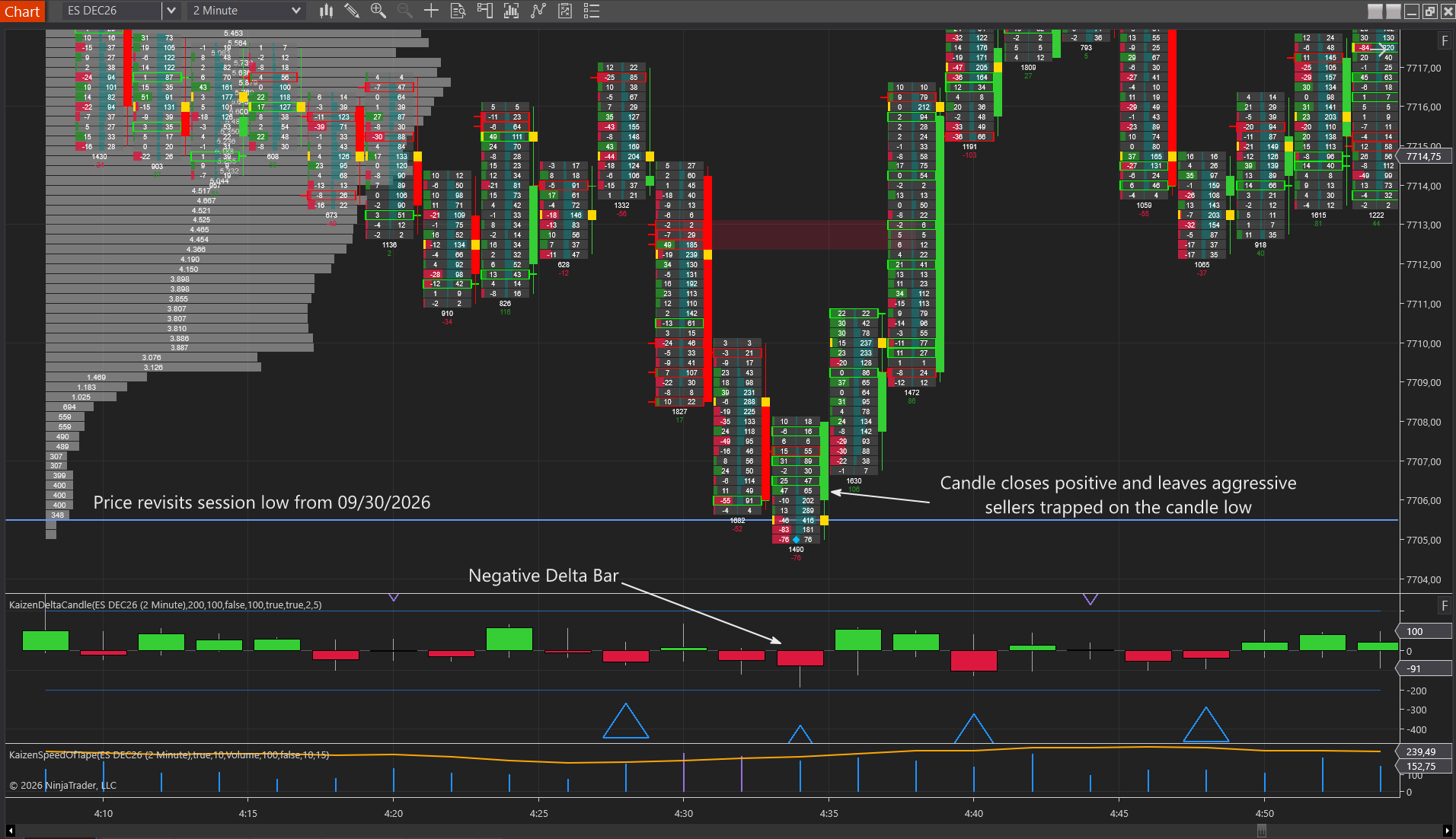Click the second link window button
This screenshot has width=1456, height=839.
pos(1393,11)
